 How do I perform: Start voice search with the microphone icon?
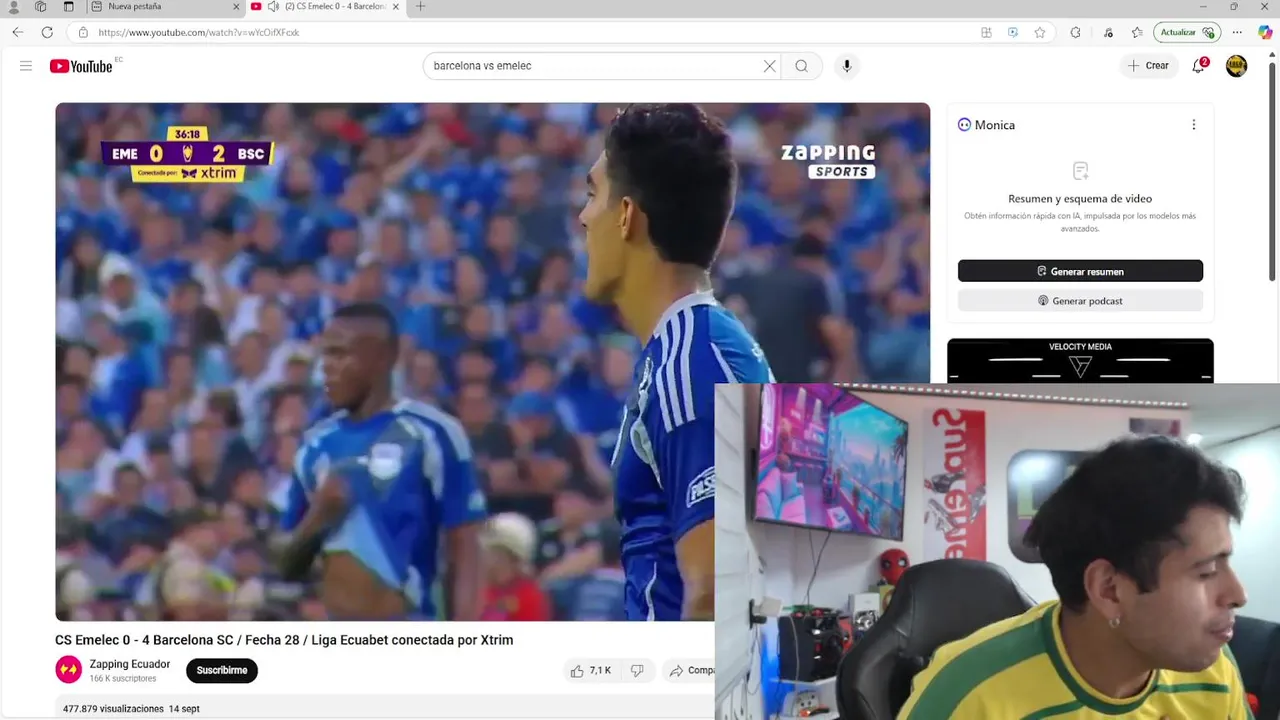847,66
